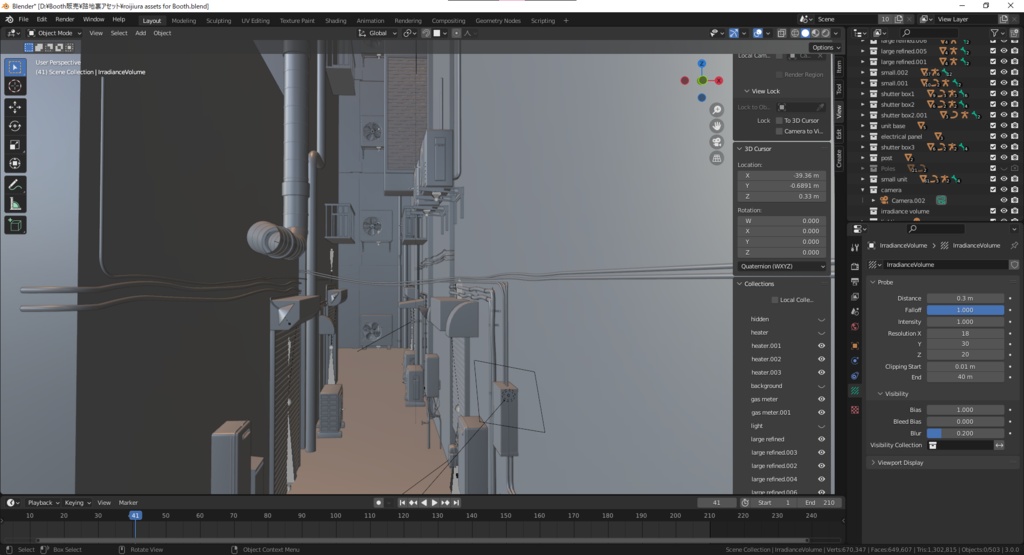Pick the Rotate tool

pos(15,126)
